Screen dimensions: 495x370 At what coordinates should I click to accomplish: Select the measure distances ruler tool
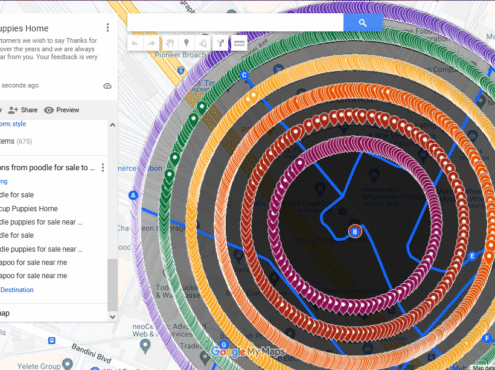[239, 43]
